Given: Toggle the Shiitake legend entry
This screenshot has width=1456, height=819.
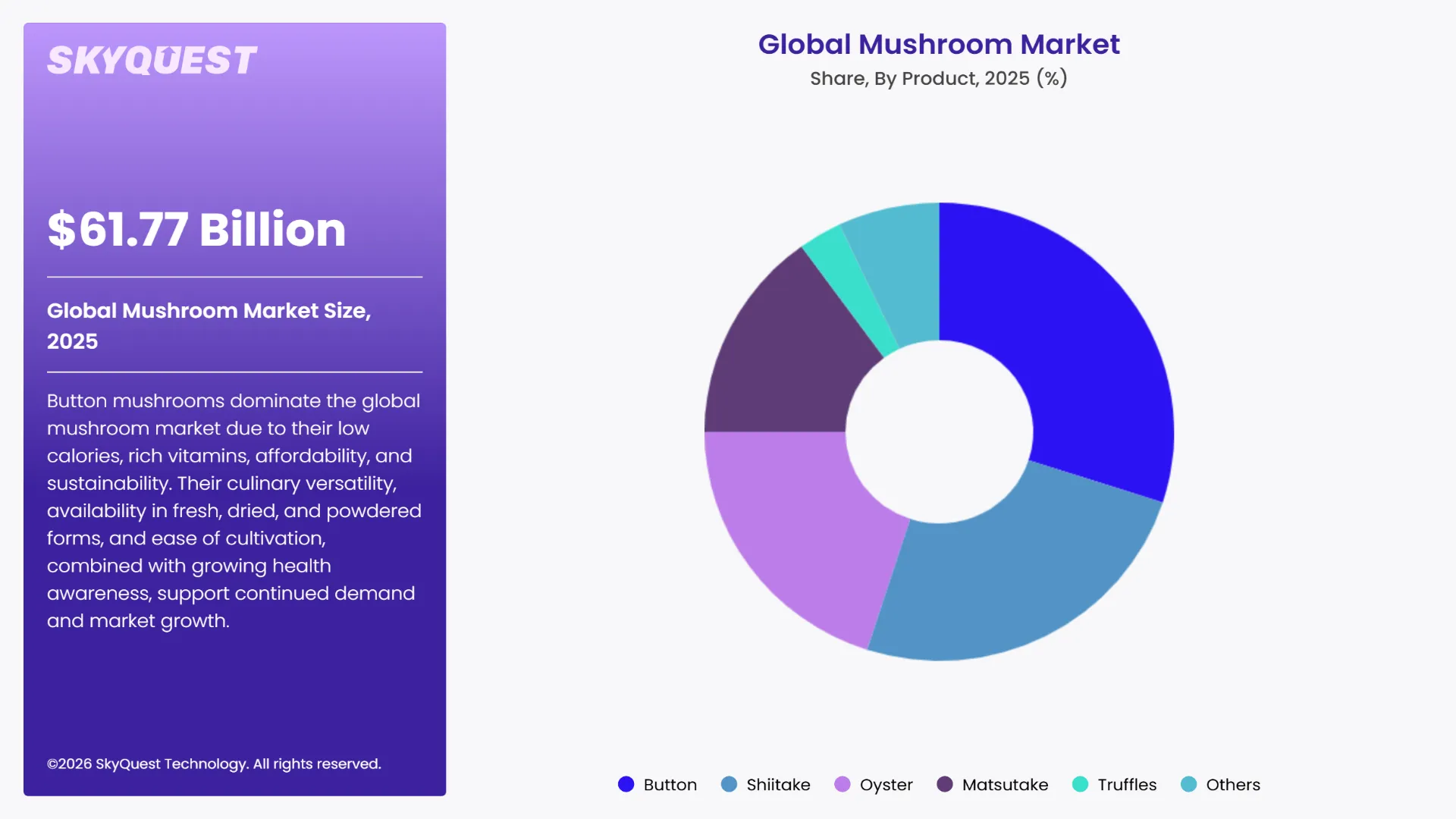Looking at the screenshot, I should click(x=777, y=785).
